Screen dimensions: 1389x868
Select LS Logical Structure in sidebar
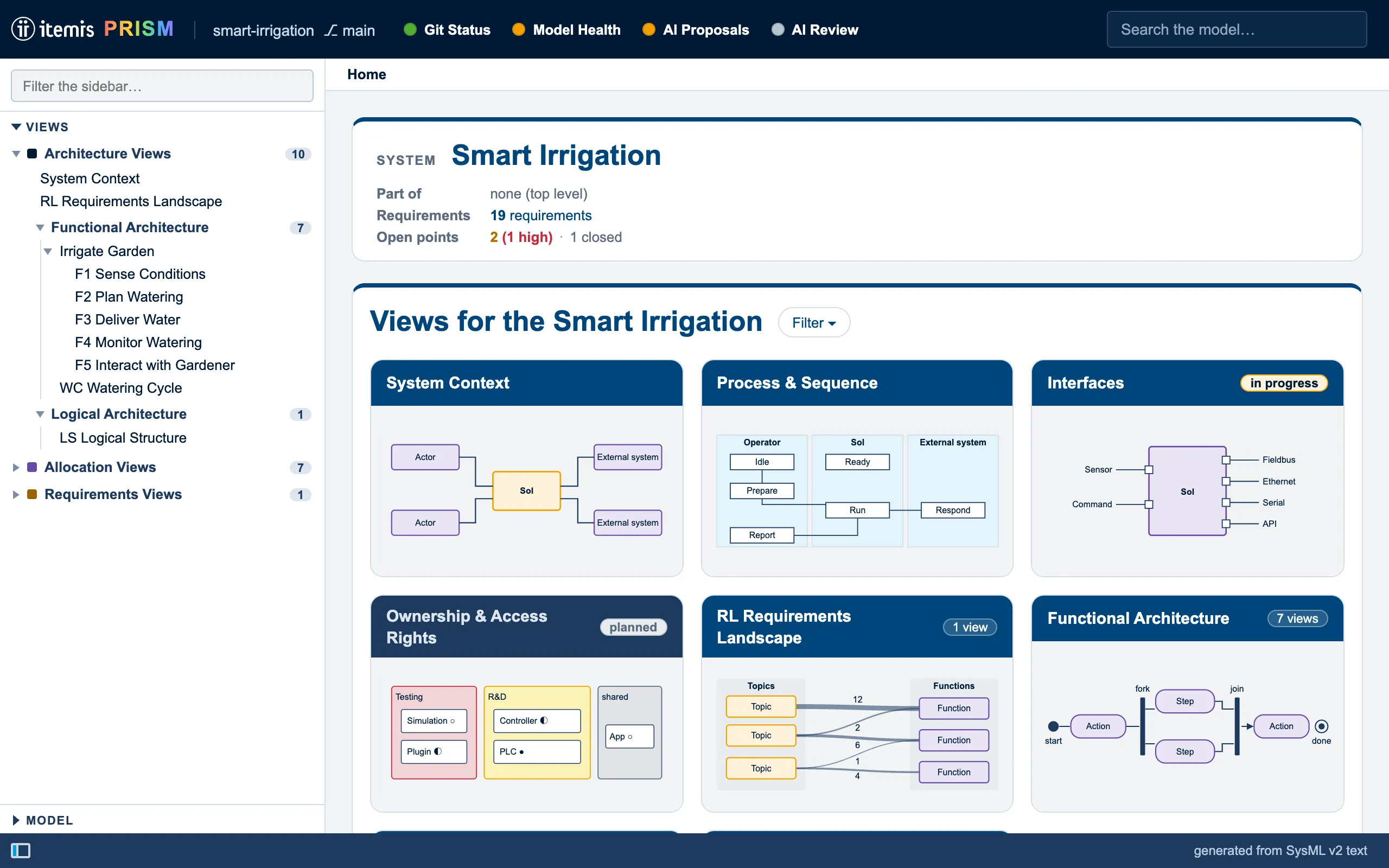tap(123, 437)
